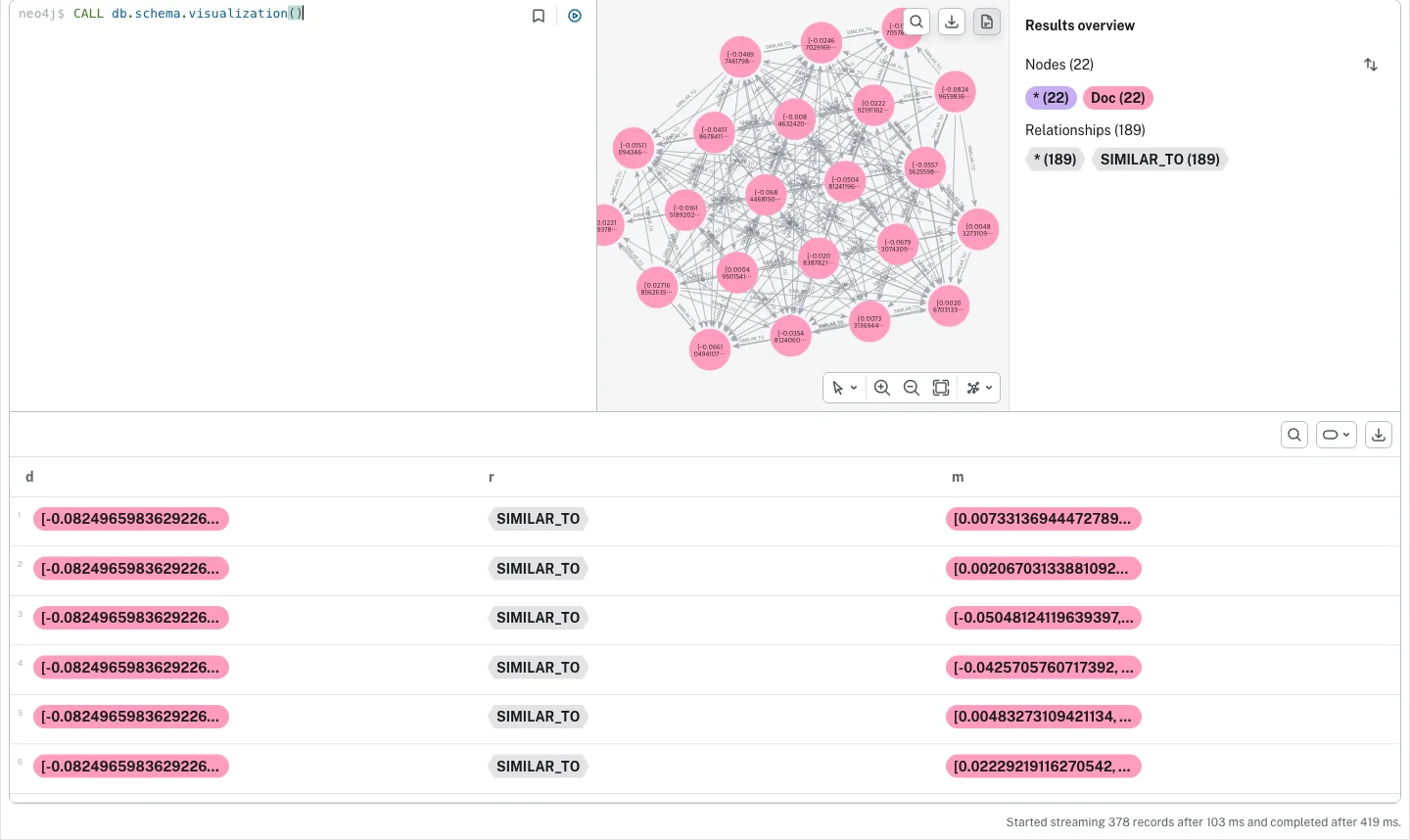Click the 'm' column header
The height and width of the screenshot is (840, 1410).
point(958,477)
